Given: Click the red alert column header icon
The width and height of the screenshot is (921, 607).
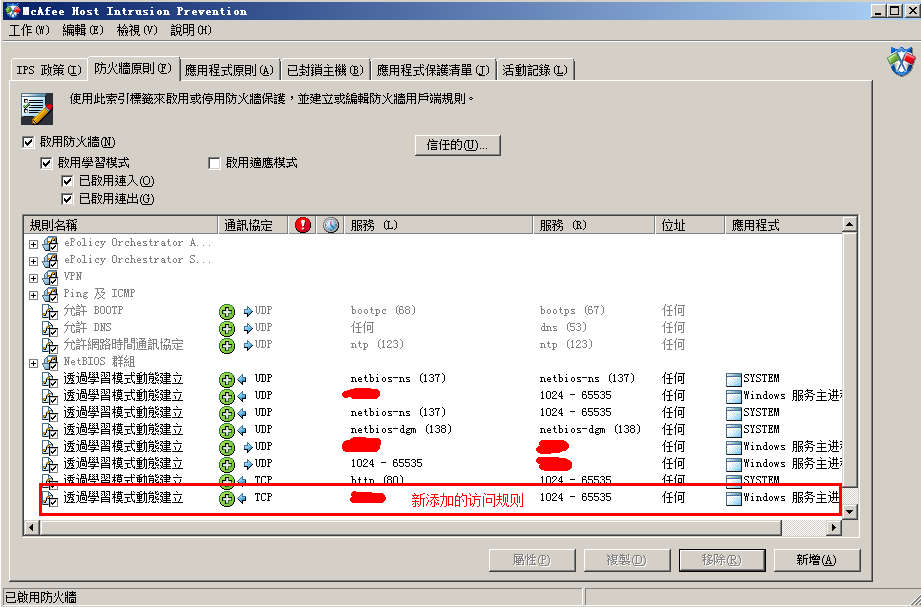Looking at the screenshot, I should 304,225.
